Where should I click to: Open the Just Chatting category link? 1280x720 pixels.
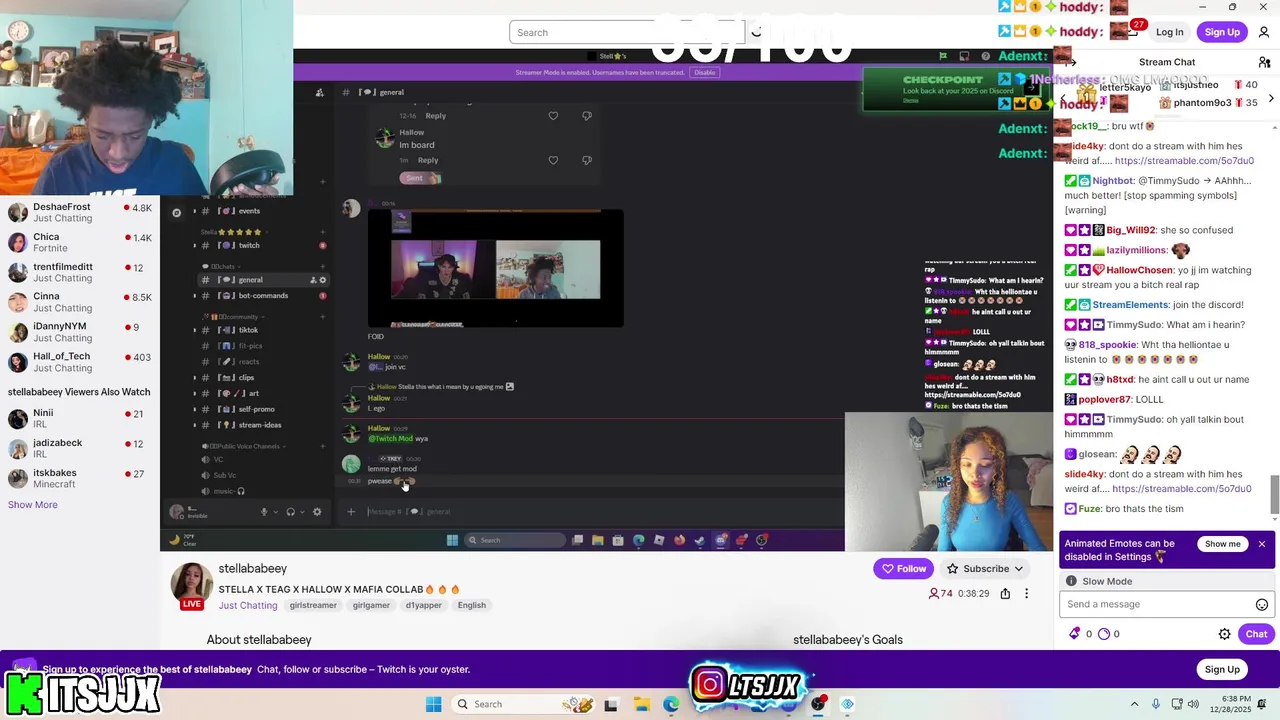[248, 605]
